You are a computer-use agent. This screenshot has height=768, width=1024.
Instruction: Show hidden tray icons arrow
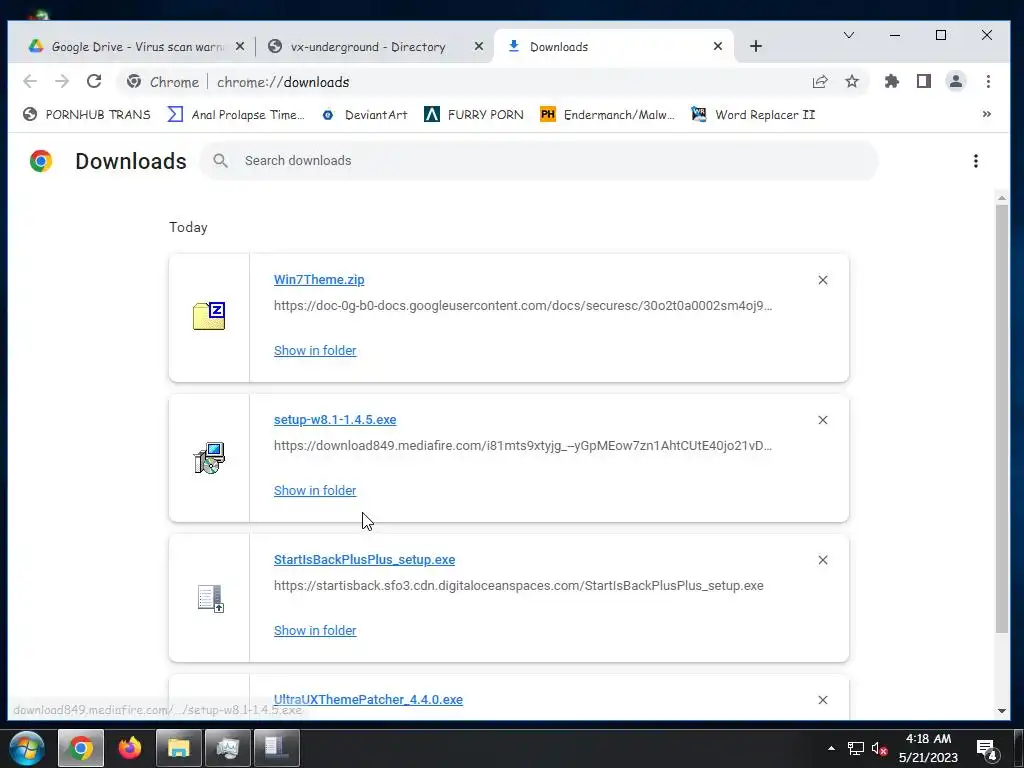click(x=831, y=748)
